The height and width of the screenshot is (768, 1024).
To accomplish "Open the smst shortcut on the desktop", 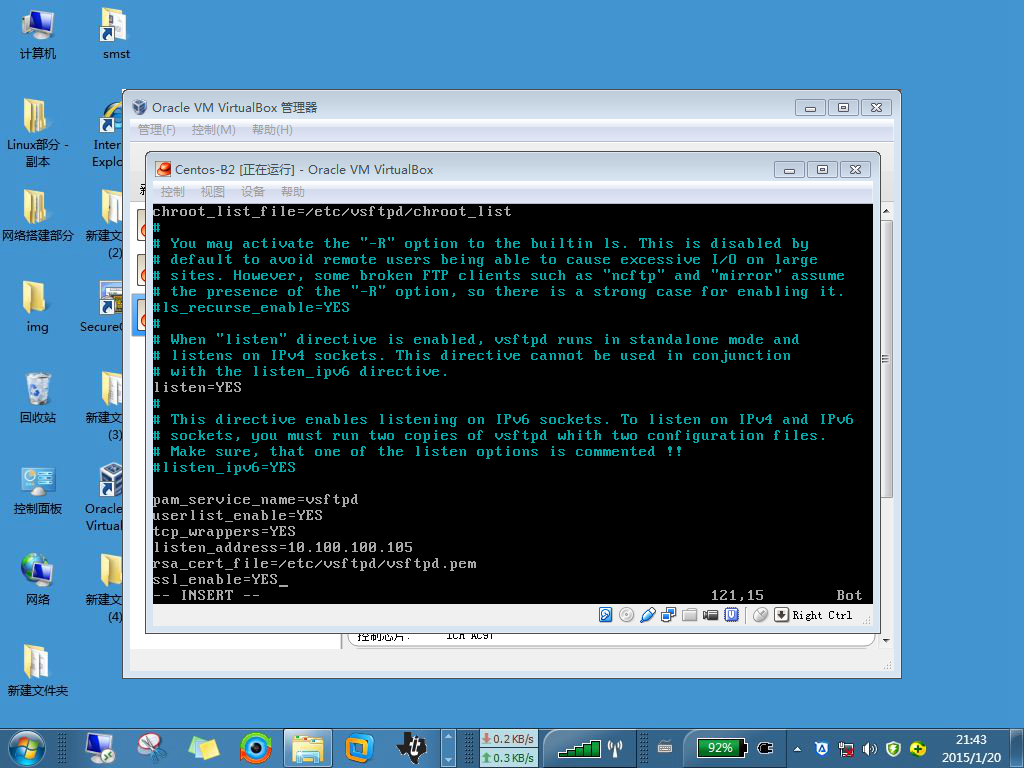I will (x=116, y=34).
